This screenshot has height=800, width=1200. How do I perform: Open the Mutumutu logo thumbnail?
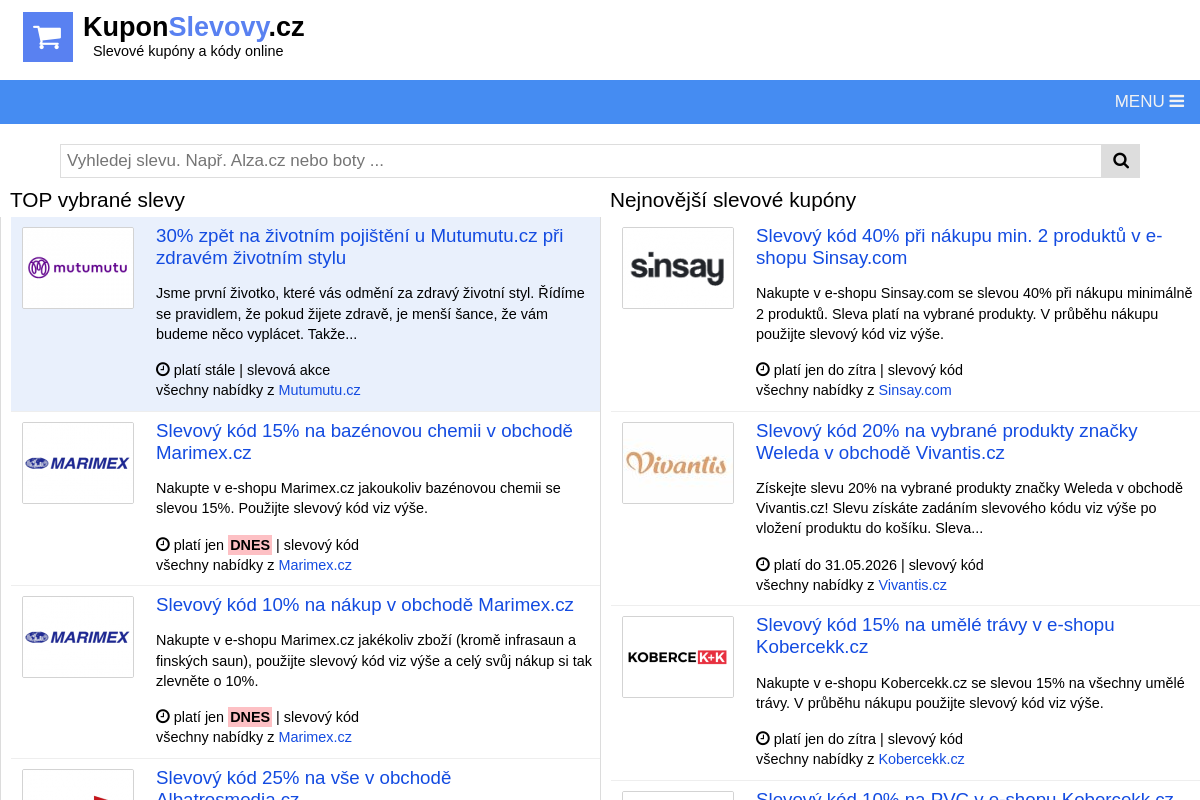pyautogui.click(x=78, y=268)
